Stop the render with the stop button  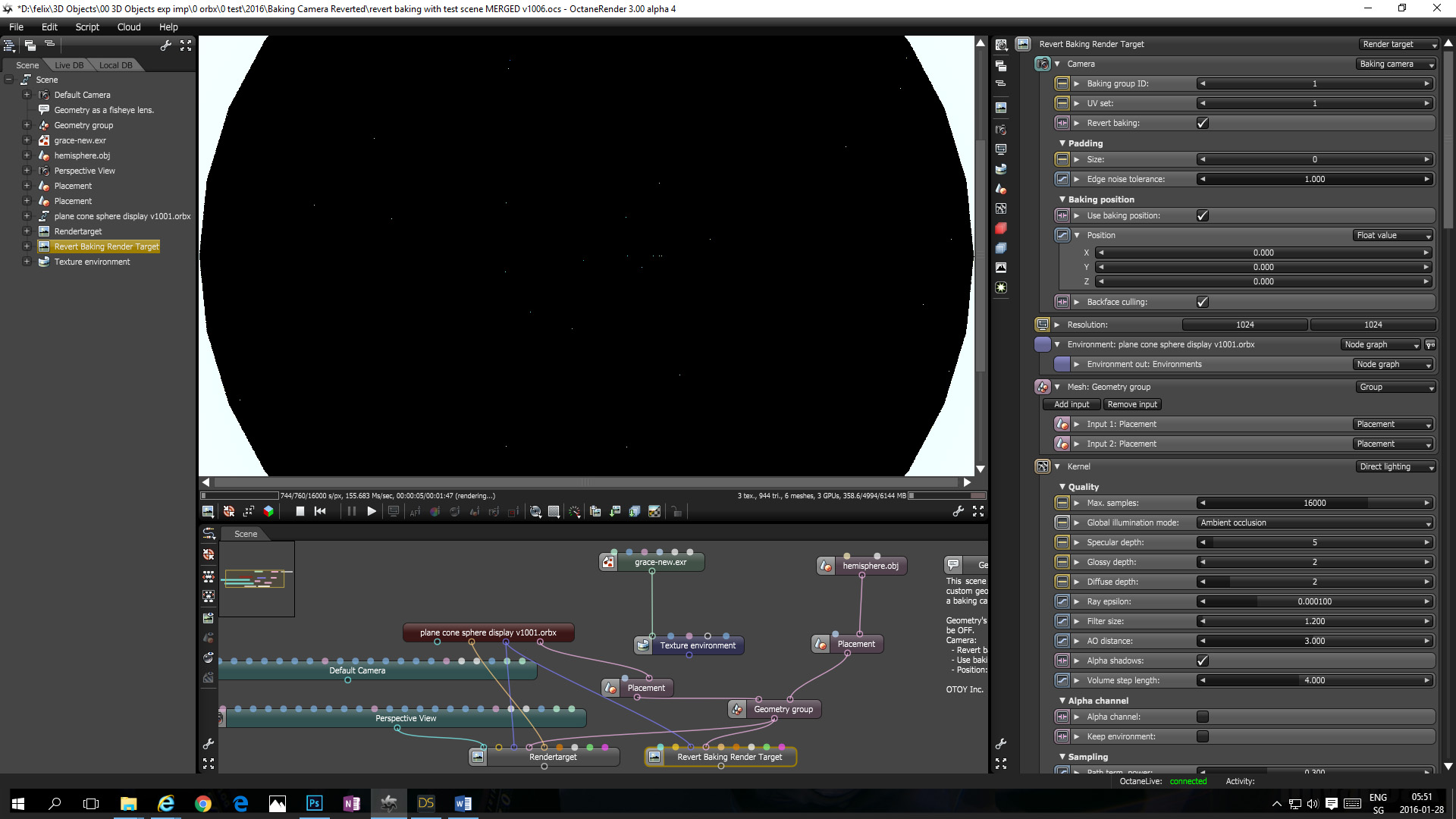[x=300, y=512]
